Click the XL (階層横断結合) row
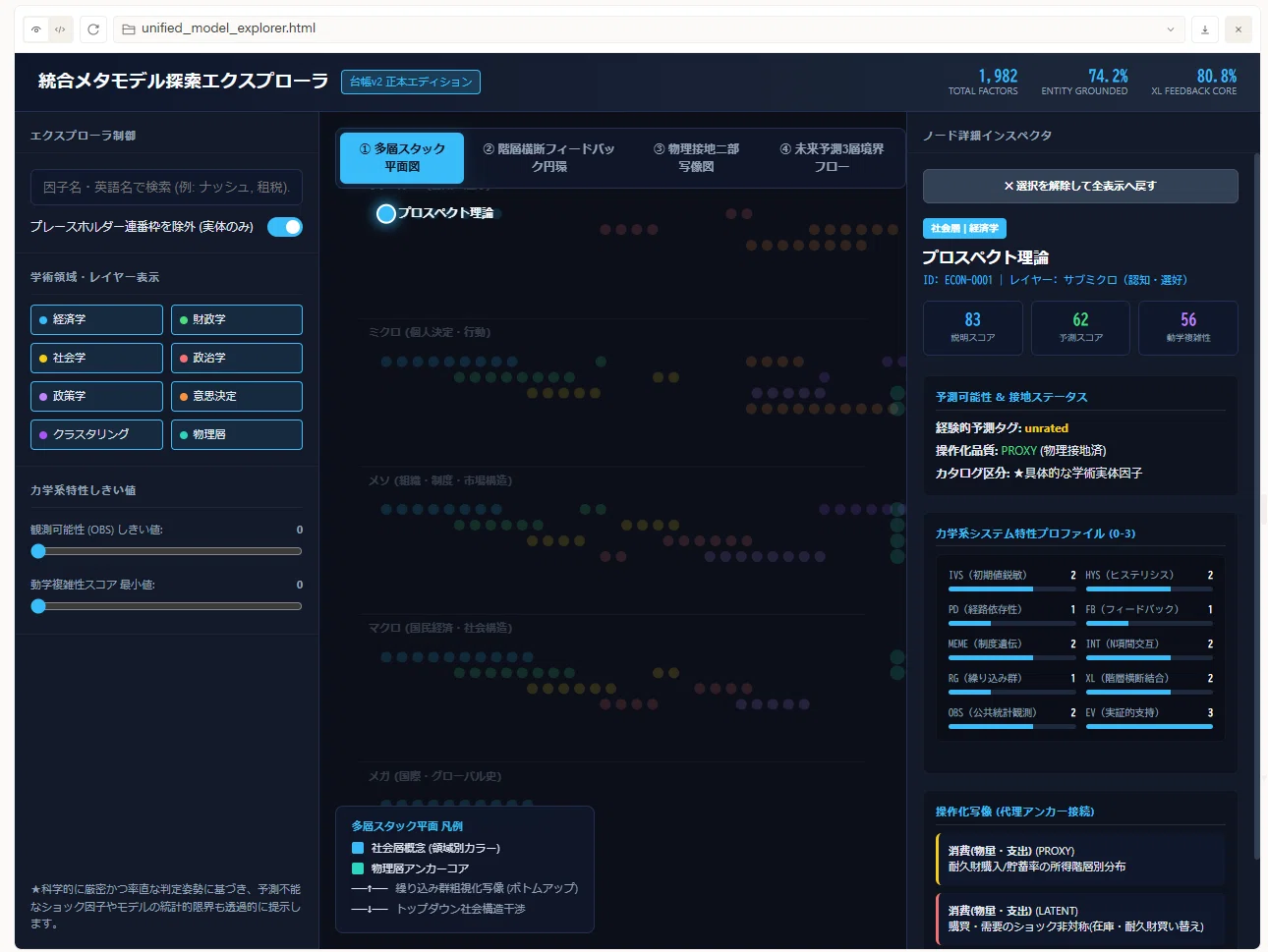The image size is (1268, 952). [x=1149, y=683]
